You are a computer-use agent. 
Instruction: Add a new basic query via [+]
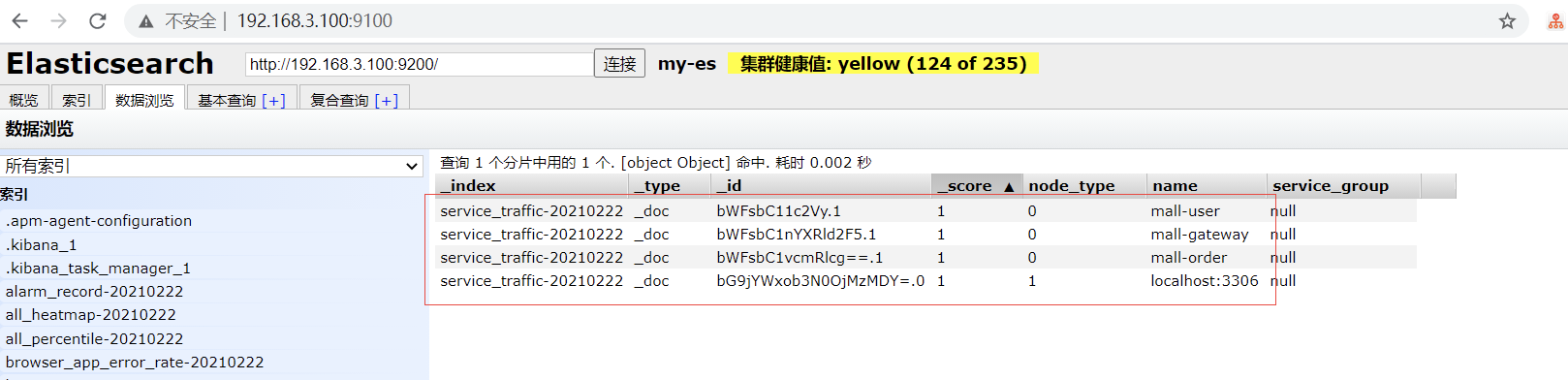tap(274, 100)
